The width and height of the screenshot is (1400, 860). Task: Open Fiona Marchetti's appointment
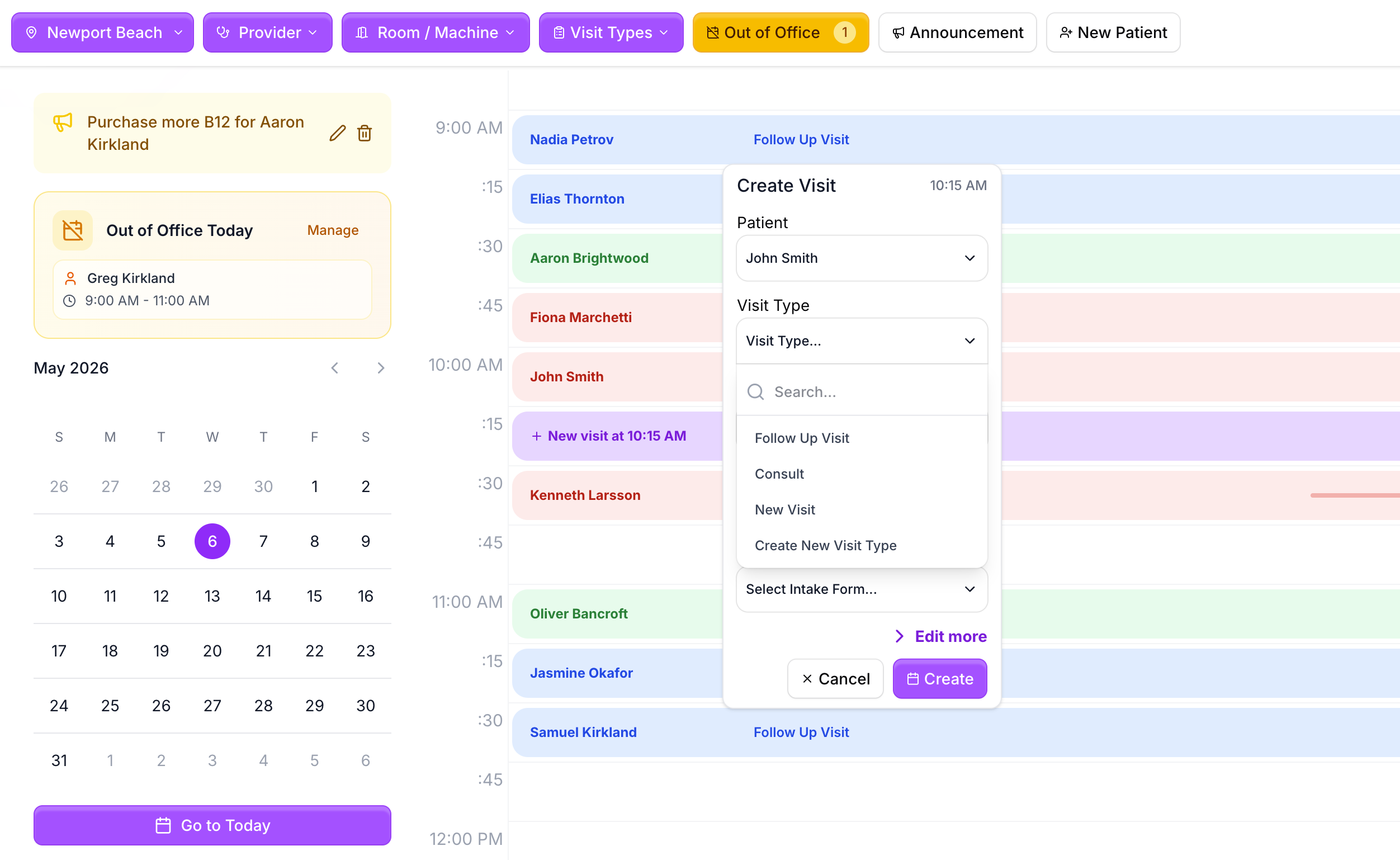[618, 318]
